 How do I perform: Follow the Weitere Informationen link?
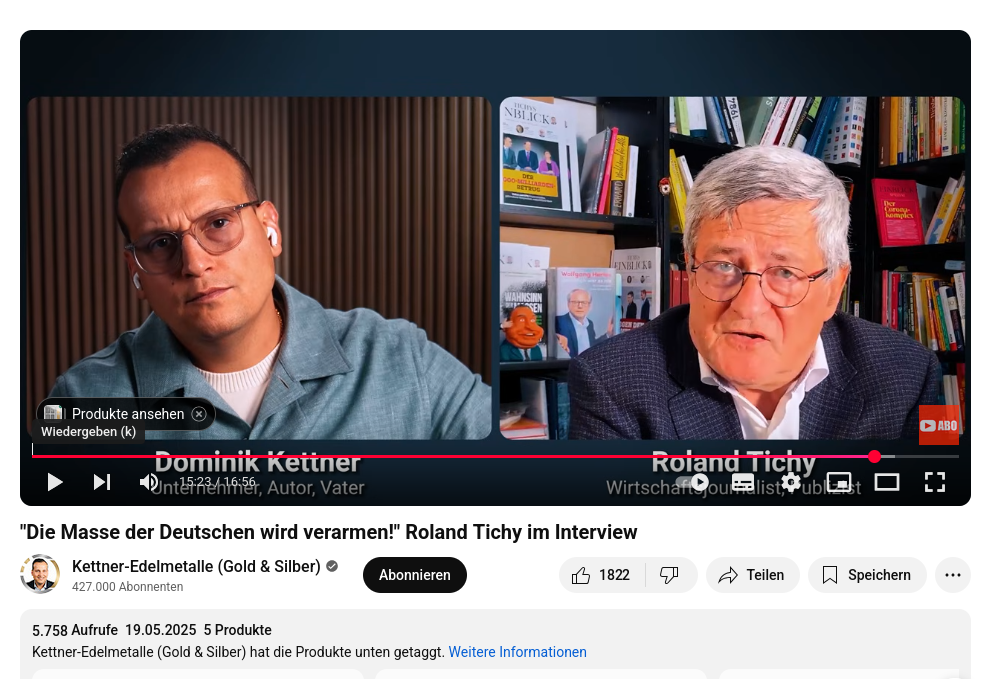tap(517, 652)
